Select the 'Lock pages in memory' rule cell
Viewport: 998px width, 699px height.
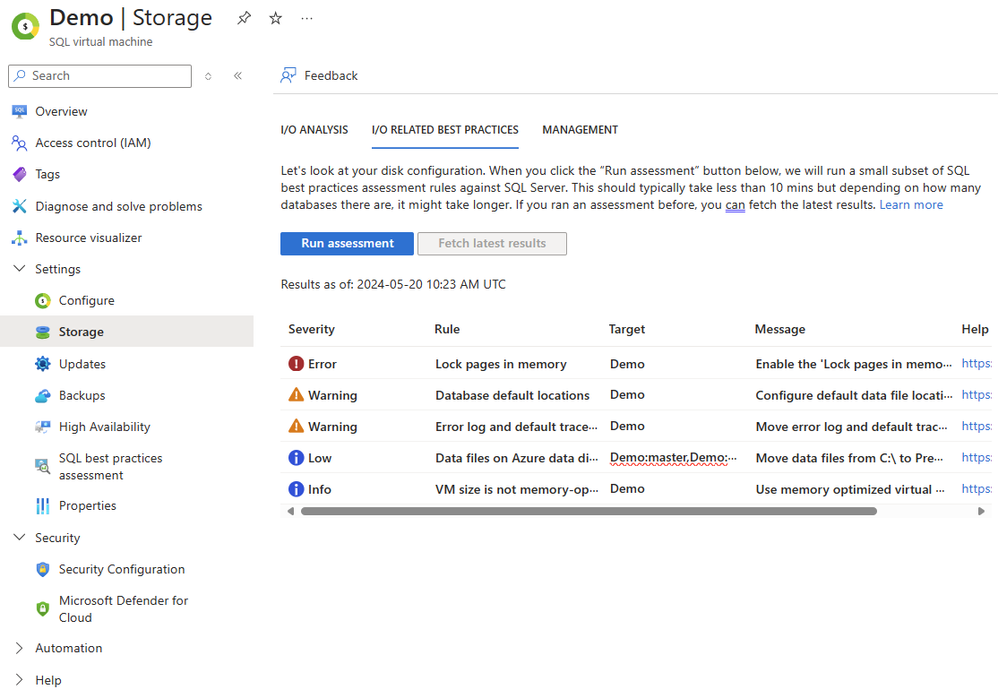coord(501,364)
